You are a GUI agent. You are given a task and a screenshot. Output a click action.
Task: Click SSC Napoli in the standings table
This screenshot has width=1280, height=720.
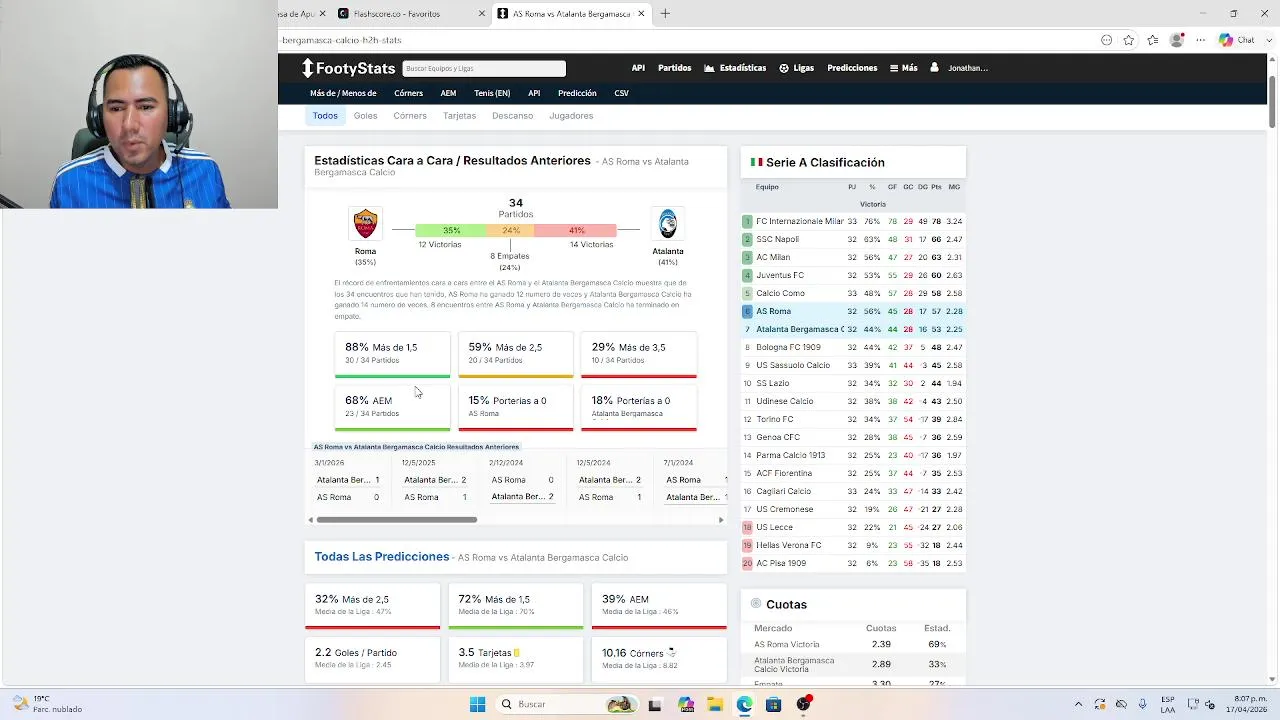click(777, 239)
